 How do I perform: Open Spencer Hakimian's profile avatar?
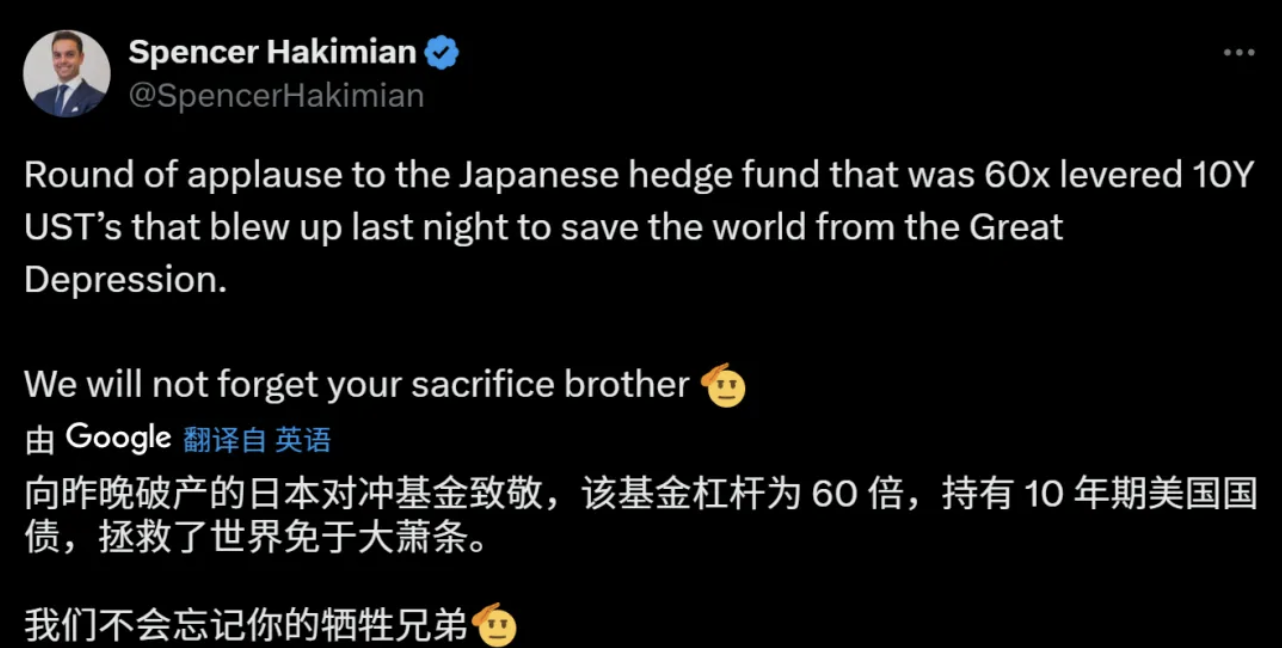[x=67, y=74]
